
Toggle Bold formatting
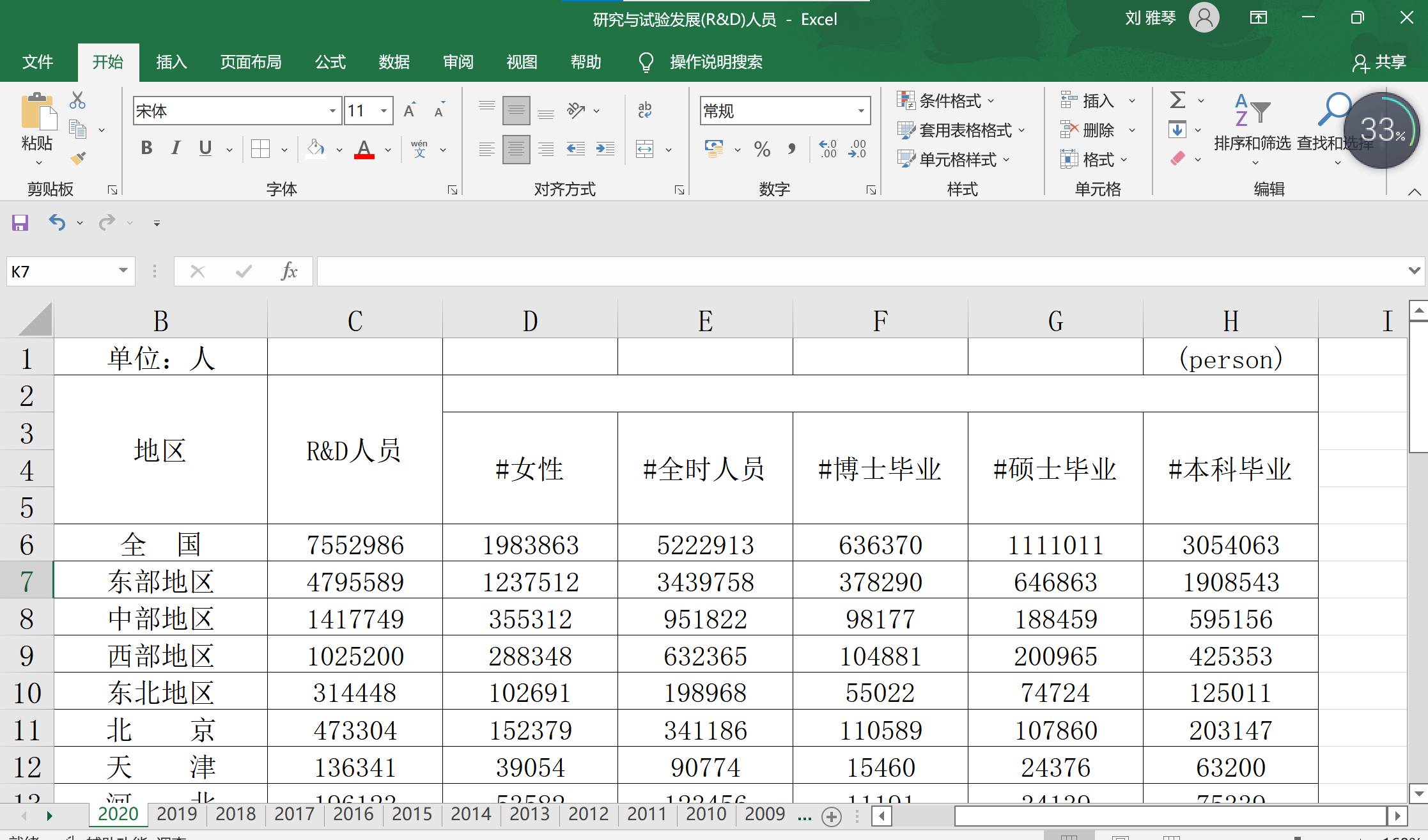[x=146, y=148]
